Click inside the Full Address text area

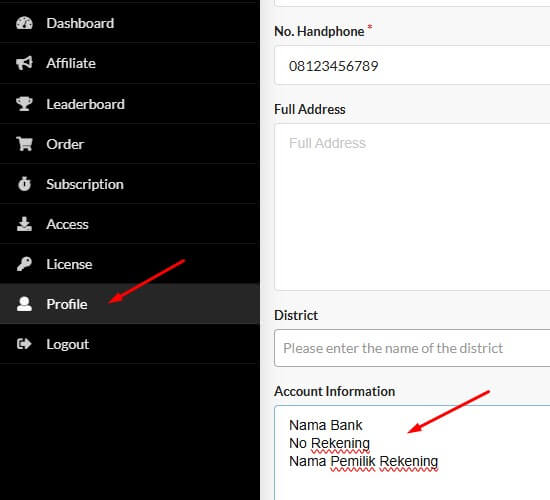click(412, 207)
